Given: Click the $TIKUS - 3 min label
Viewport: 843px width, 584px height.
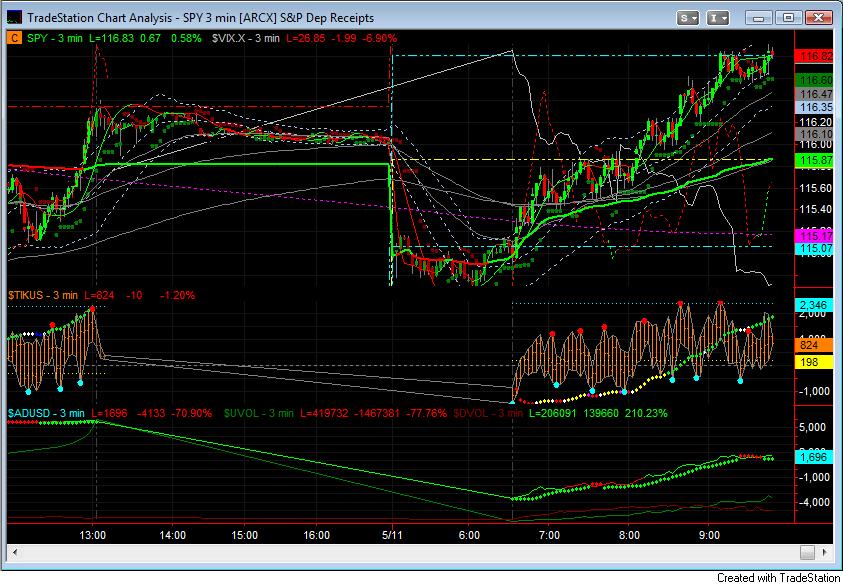Looking at the screenshot, I should [x=42, y=295].
